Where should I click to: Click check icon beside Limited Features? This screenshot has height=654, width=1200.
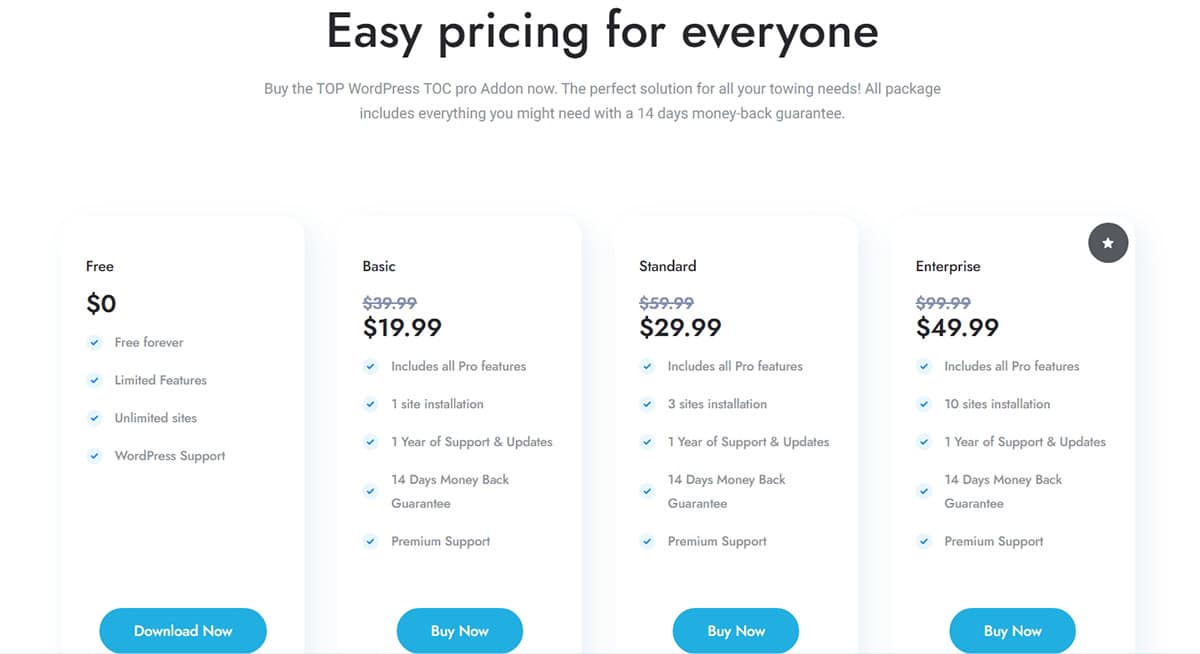point(94,380)
